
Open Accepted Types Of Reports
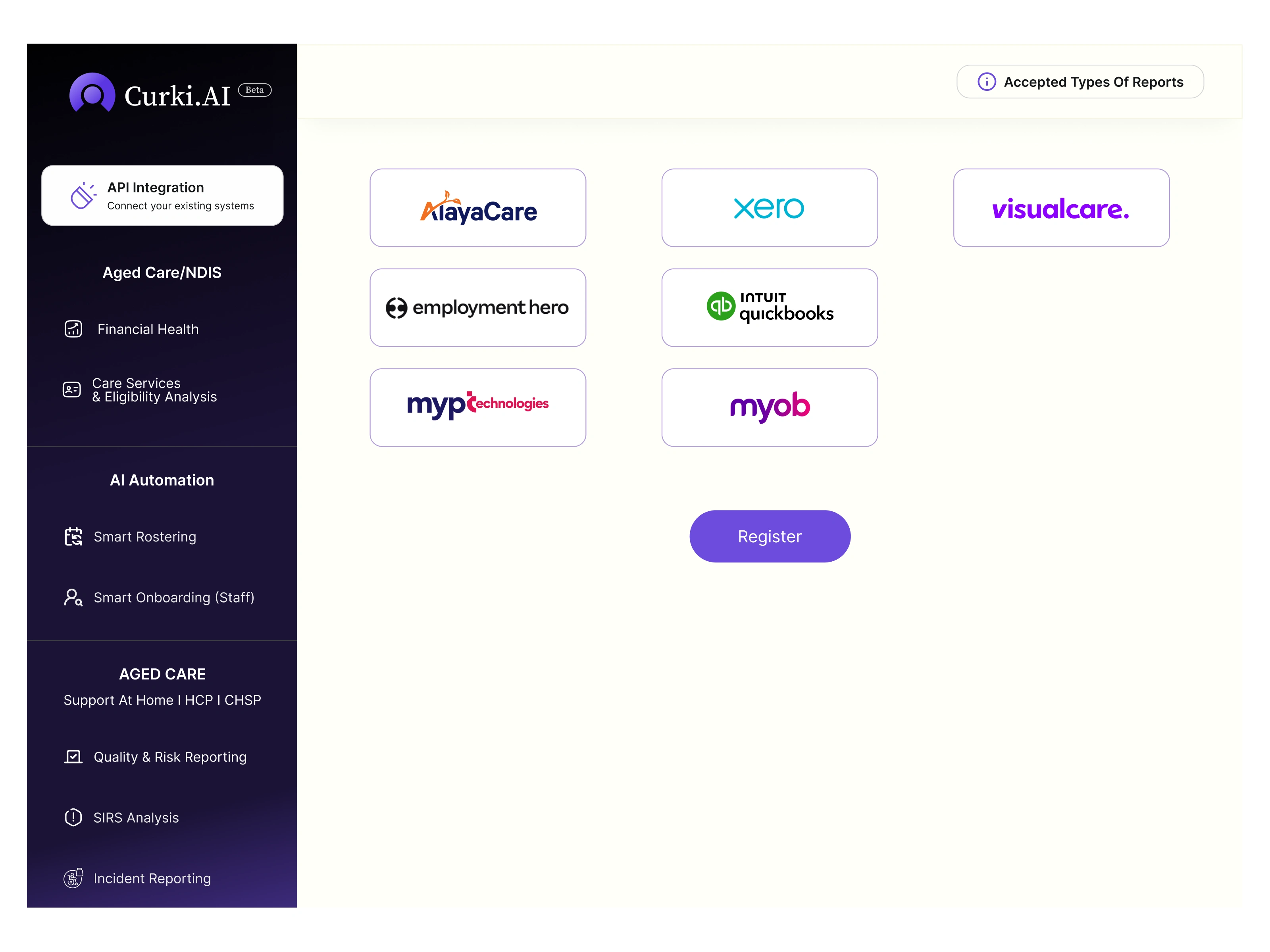click(1080, 82)
